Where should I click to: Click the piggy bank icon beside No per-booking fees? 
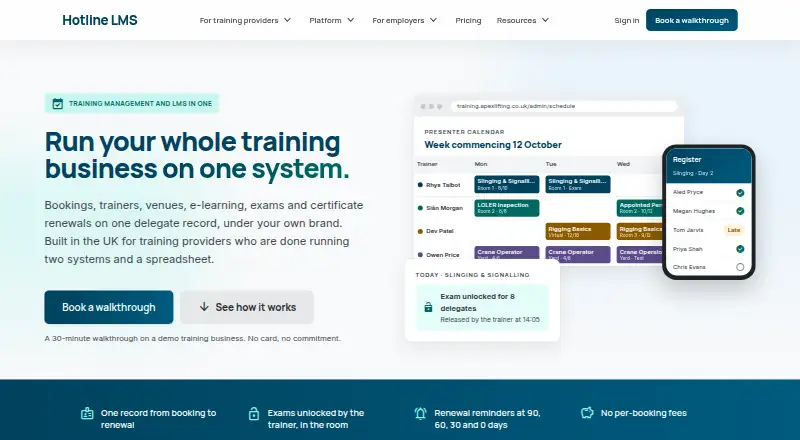pyautogui.click(x=587, y=413)
